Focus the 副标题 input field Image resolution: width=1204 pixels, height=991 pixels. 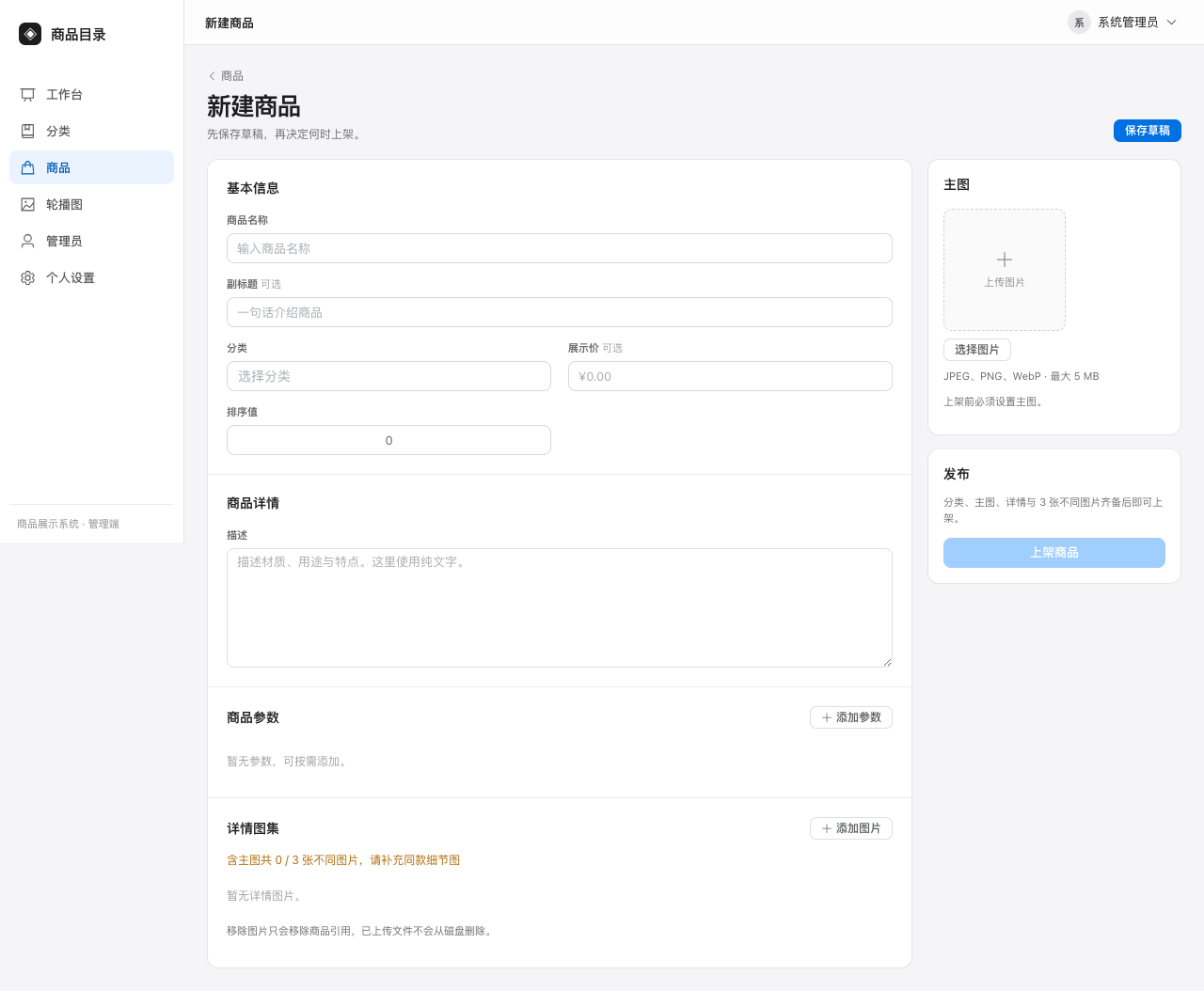(560, 312)
